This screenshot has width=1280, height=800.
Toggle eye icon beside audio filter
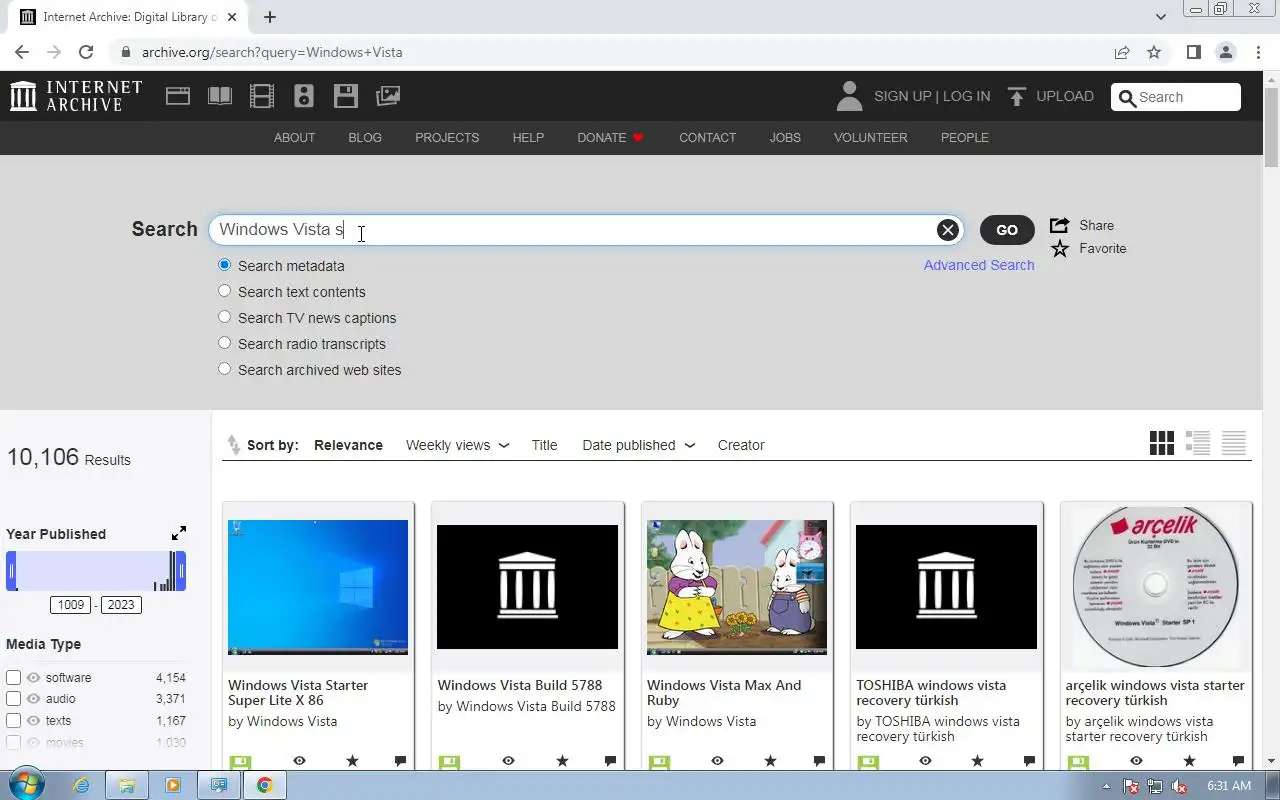pos(34,699)
